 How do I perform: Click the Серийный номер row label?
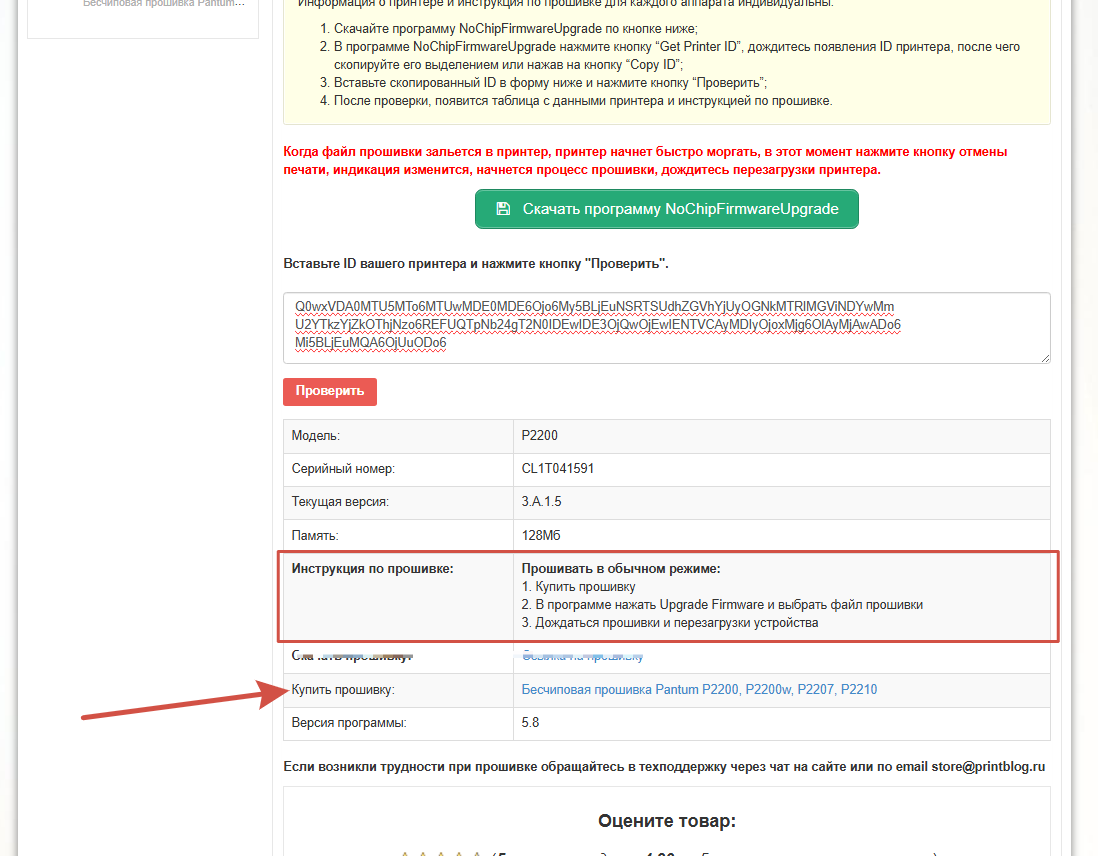pos(343,468)
